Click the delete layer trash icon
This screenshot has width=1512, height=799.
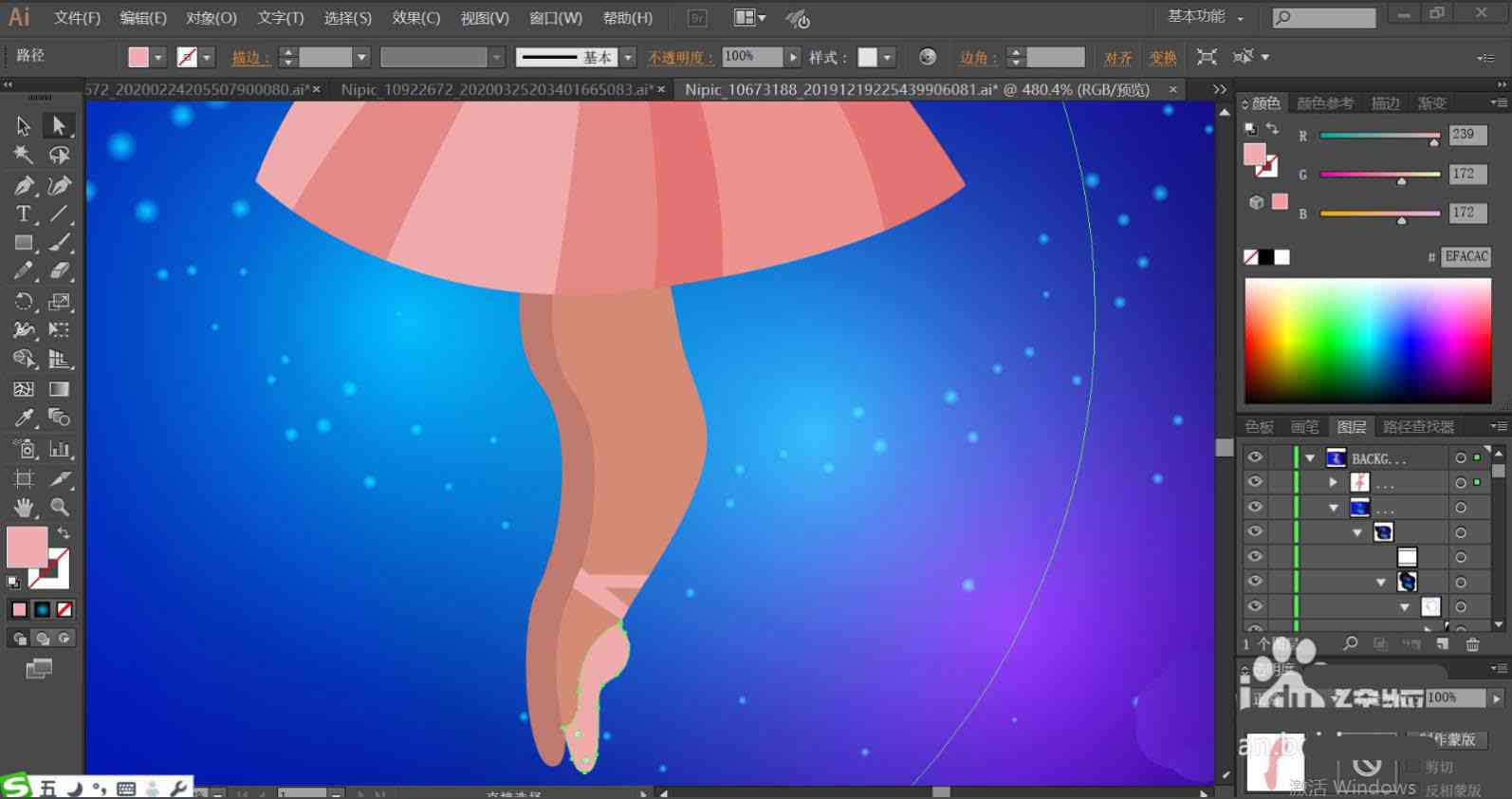coord(1472,644)
